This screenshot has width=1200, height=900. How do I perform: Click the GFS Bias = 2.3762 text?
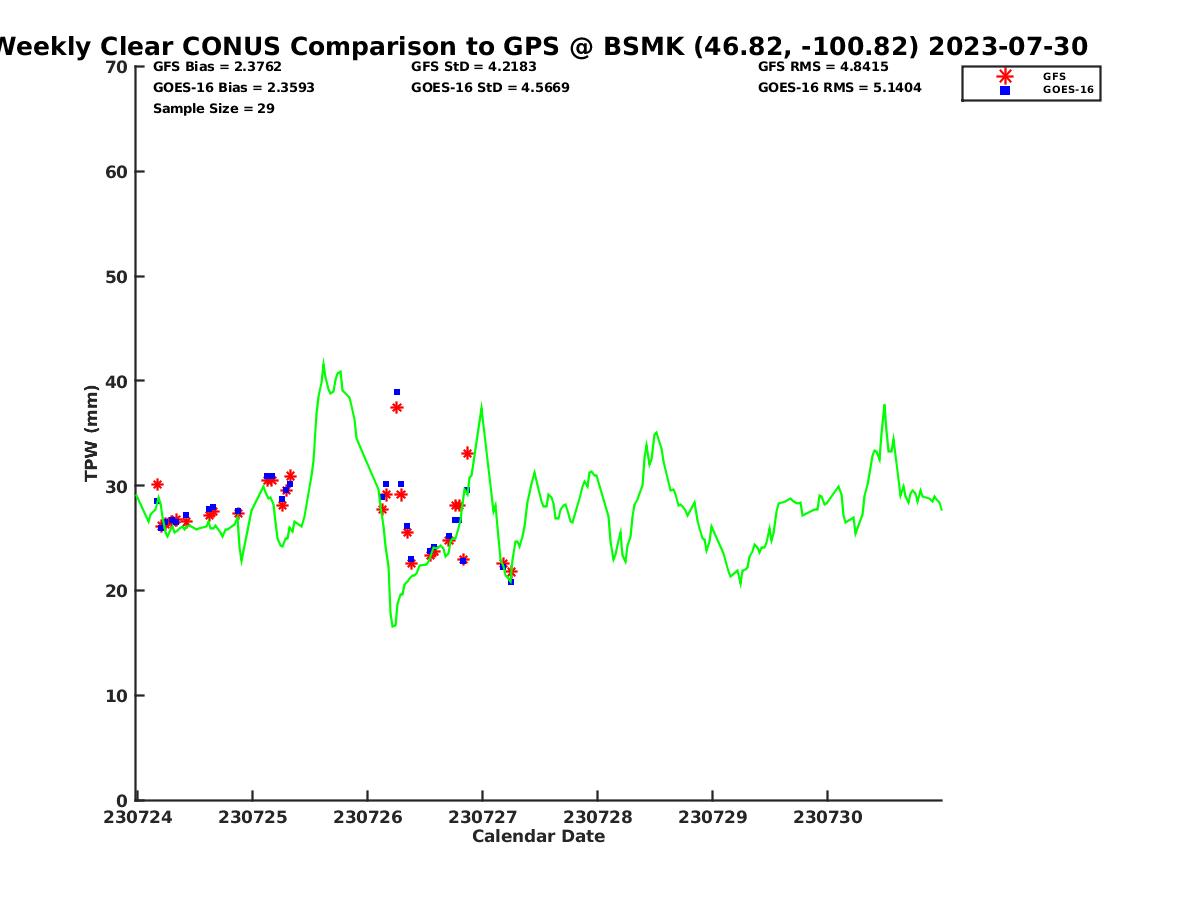(217, 67)
